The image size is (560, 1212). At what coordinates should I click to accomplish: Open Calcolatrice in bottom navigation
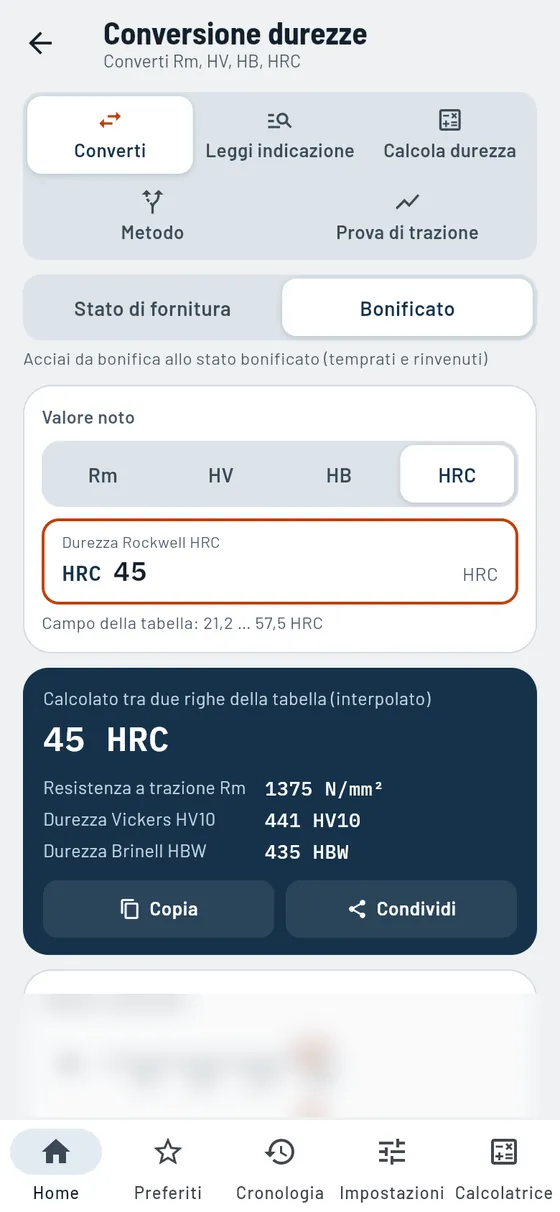point(504,1166)
